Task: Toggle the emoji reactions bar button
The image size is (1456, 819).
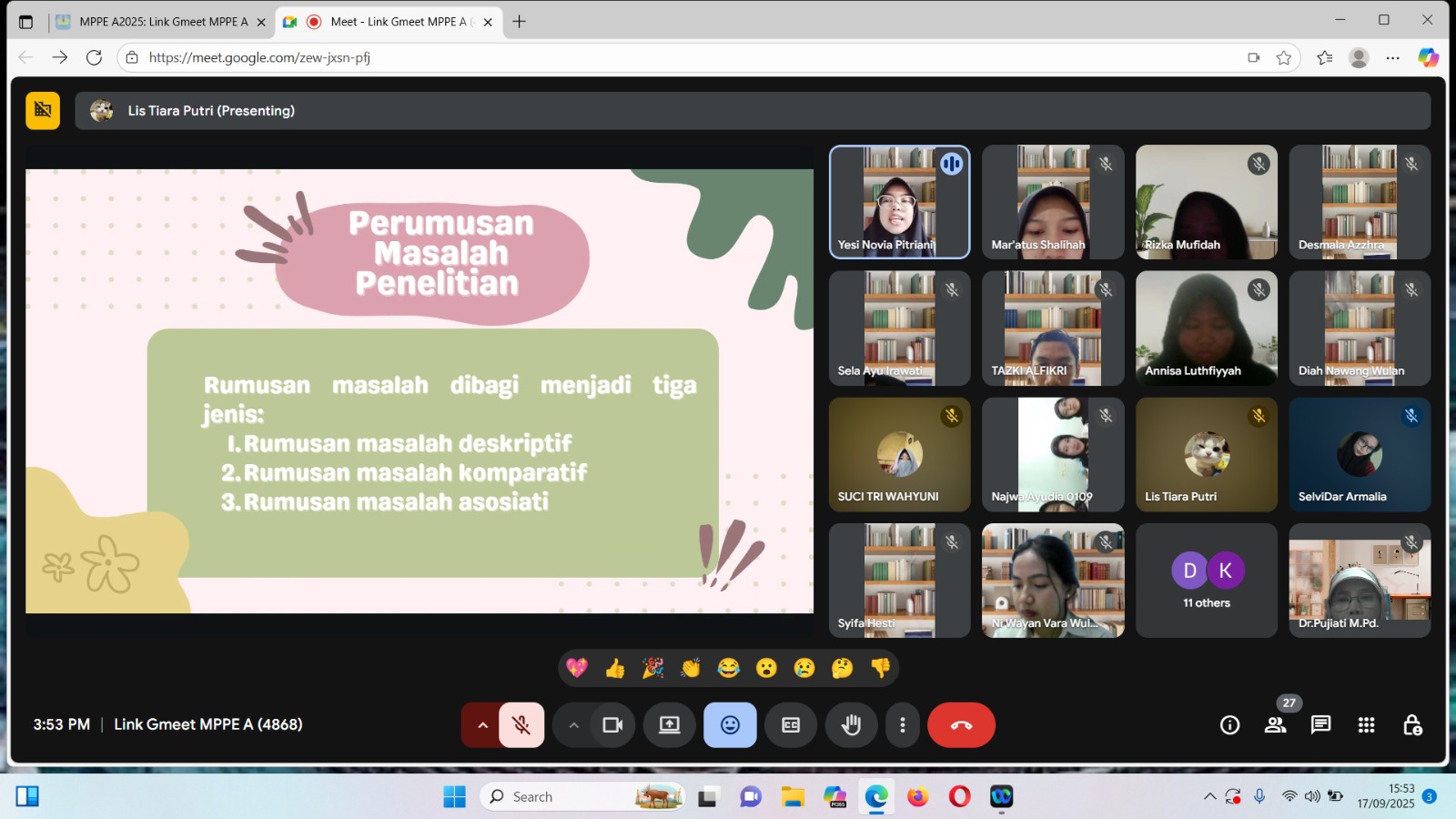Action: (x=730, y=725)
